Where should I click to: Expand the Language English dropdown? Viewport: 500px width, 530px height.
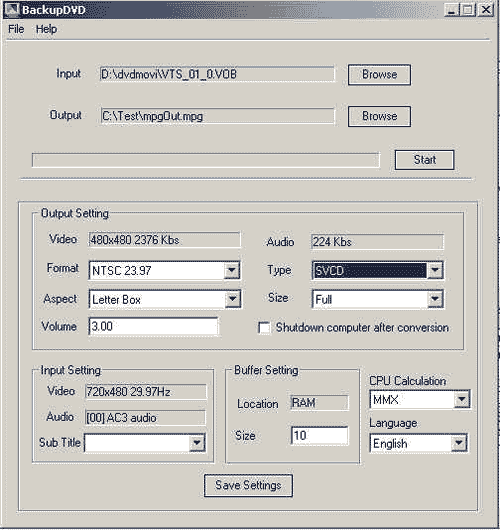pyautogui.click(x=459, y=443)
